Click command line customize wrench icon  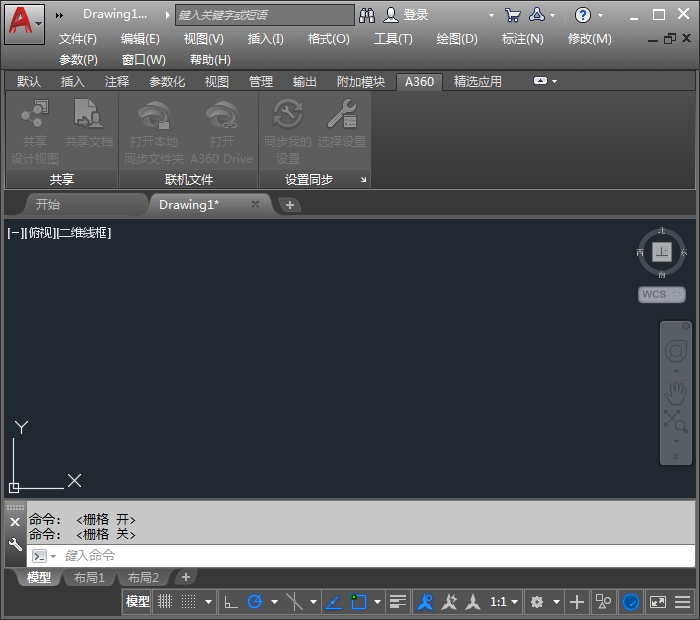point(15,544)
